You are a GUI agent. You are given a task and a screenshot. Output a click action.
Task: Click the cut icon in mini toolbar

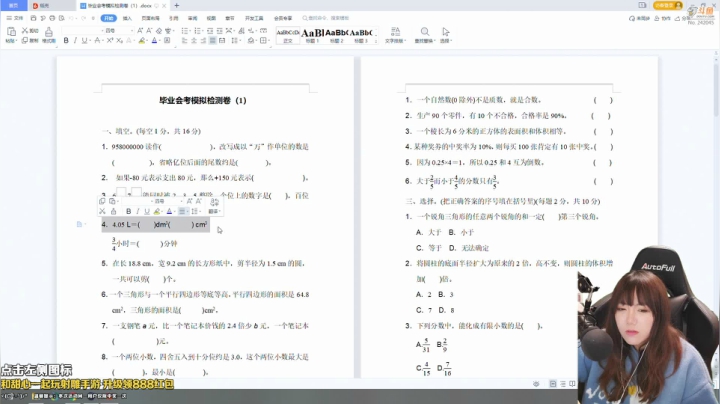[x=102, y=211]
